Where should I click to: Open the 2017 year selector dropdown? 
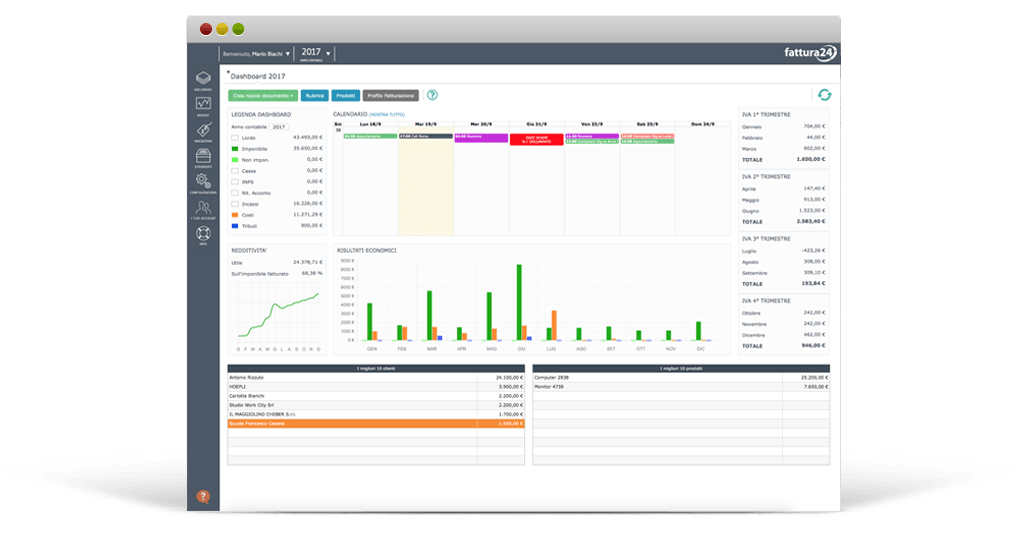[316, 52]
